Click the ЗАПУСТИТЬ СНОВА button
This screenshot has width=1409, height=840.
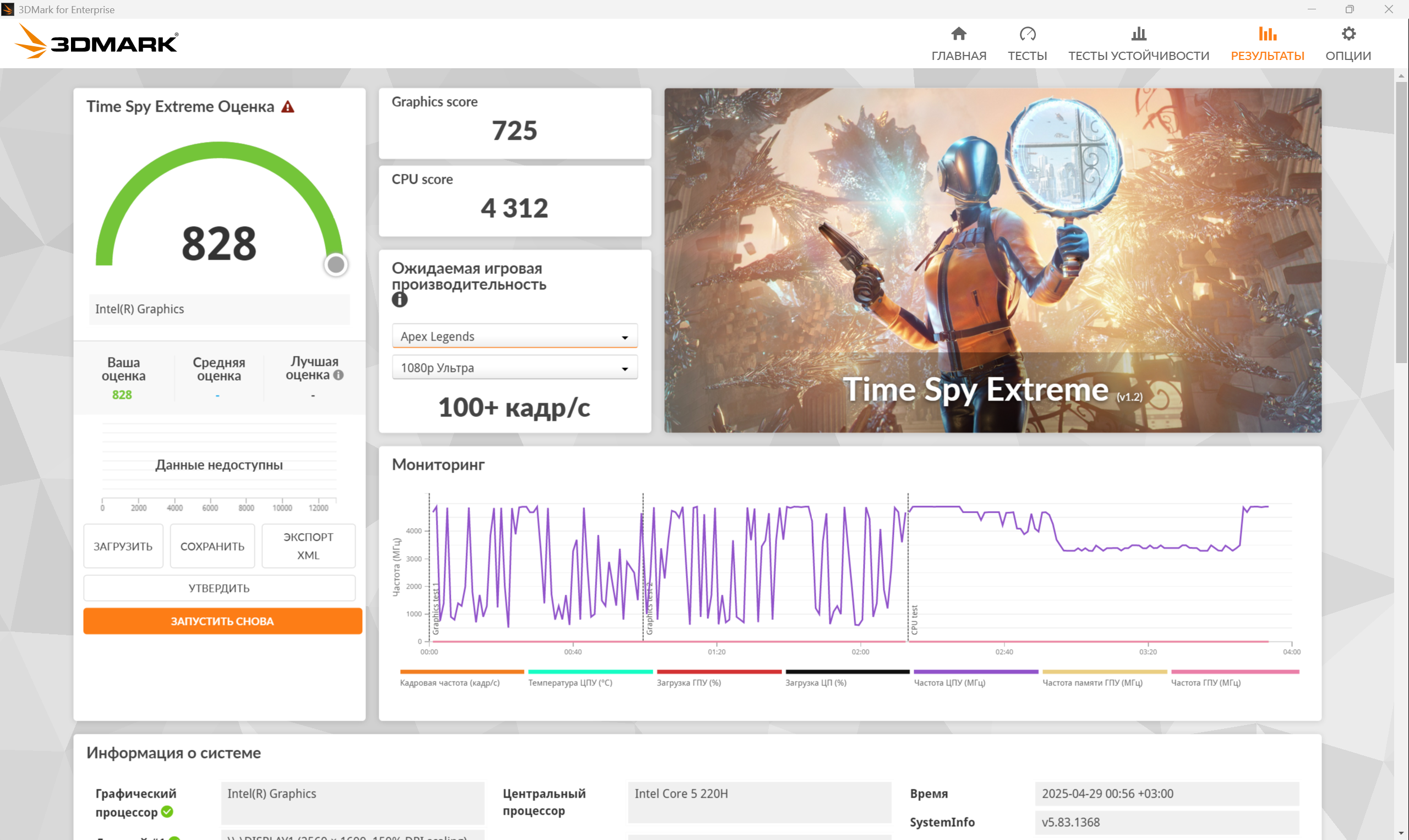click(x=222, y=621)
